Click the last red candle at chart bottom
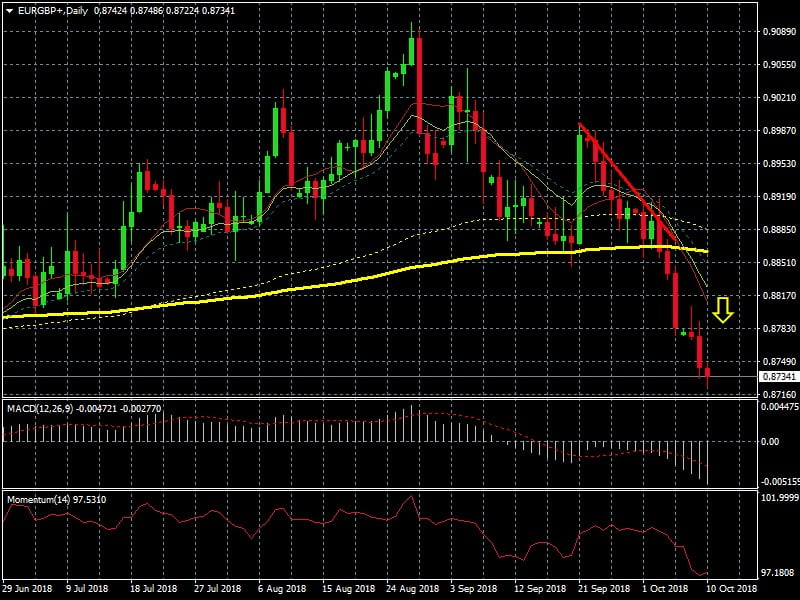Viewport: 800px width, 600px height. click(x=707, y=374)
